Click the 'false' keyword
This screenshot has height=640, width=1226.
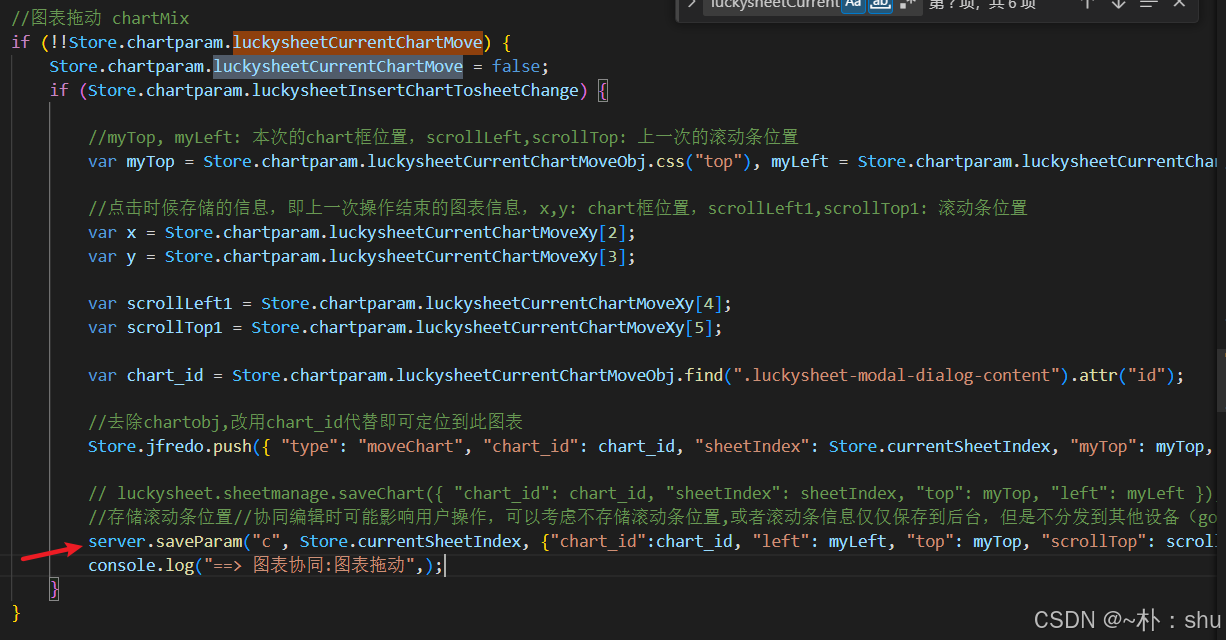[x=515, y=66]
